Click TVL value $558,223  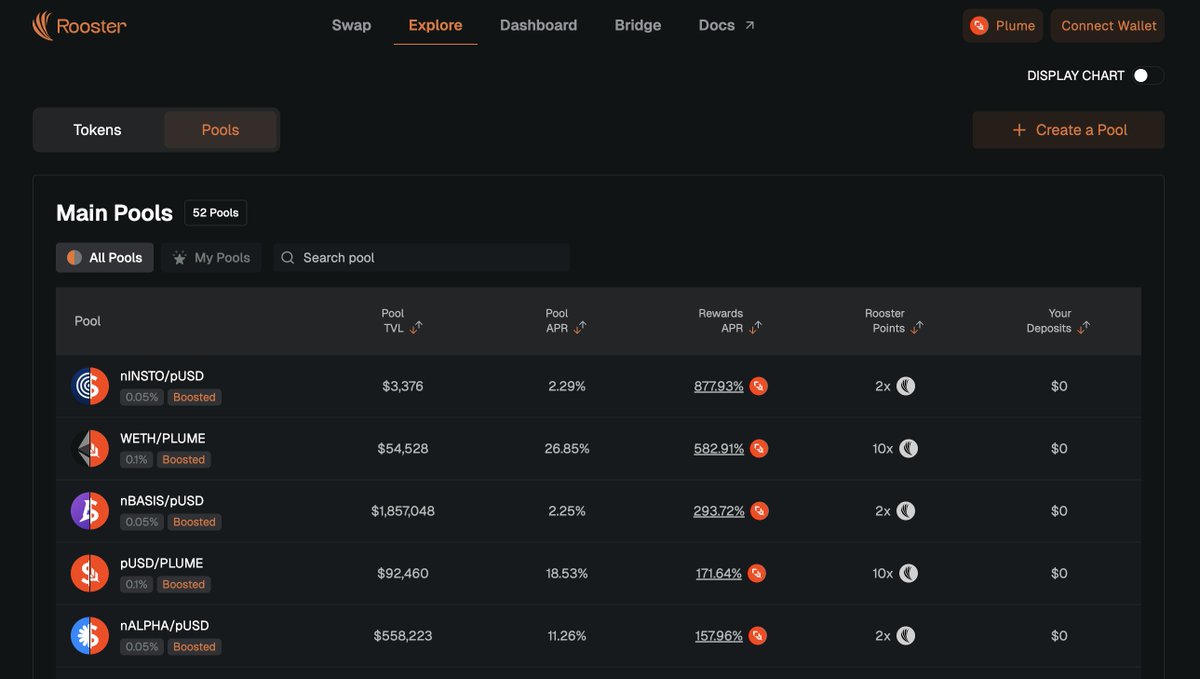(x=403, y=636)
